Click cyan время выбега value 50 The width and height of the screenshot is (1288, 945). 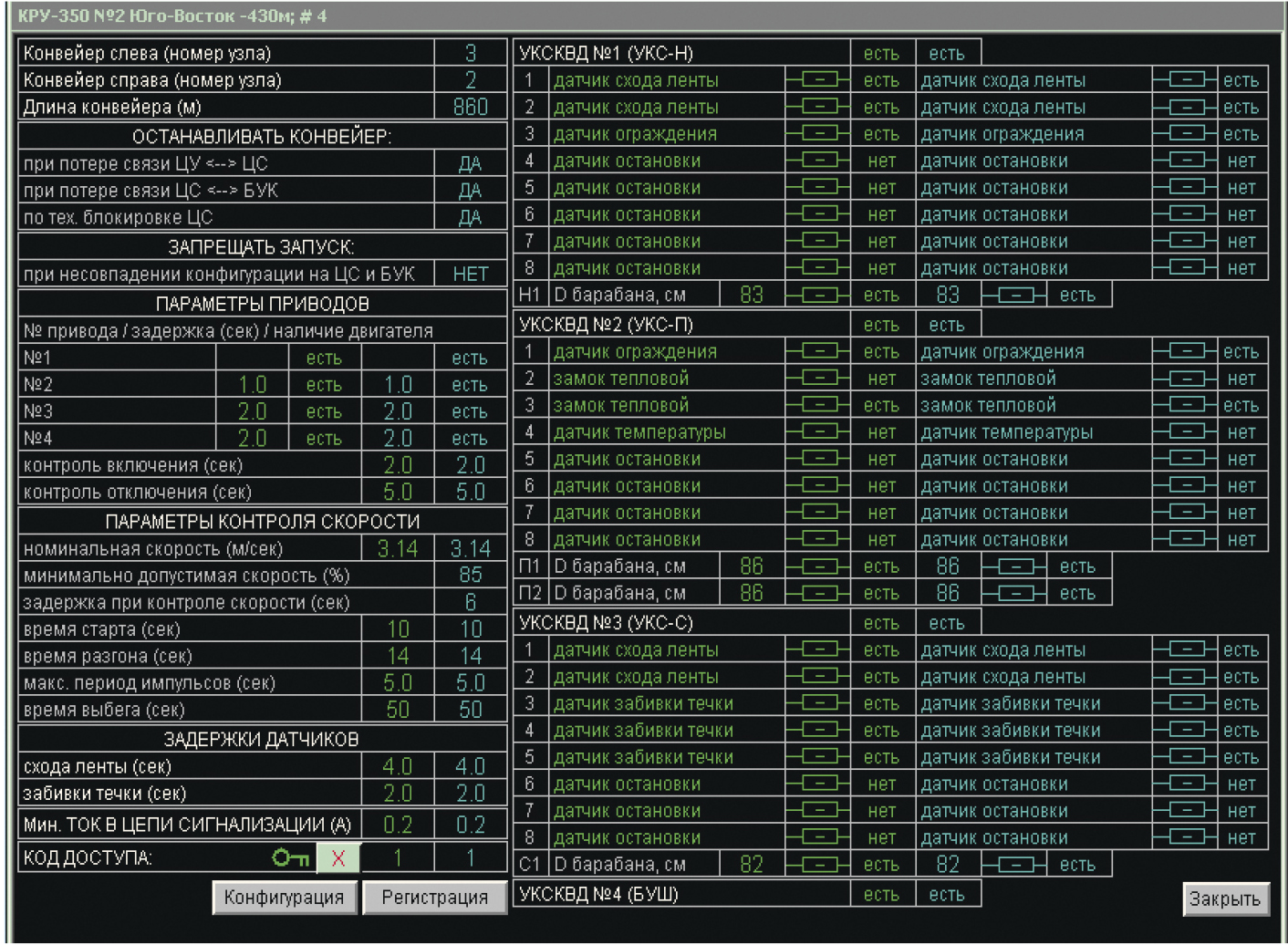point(471,710)
